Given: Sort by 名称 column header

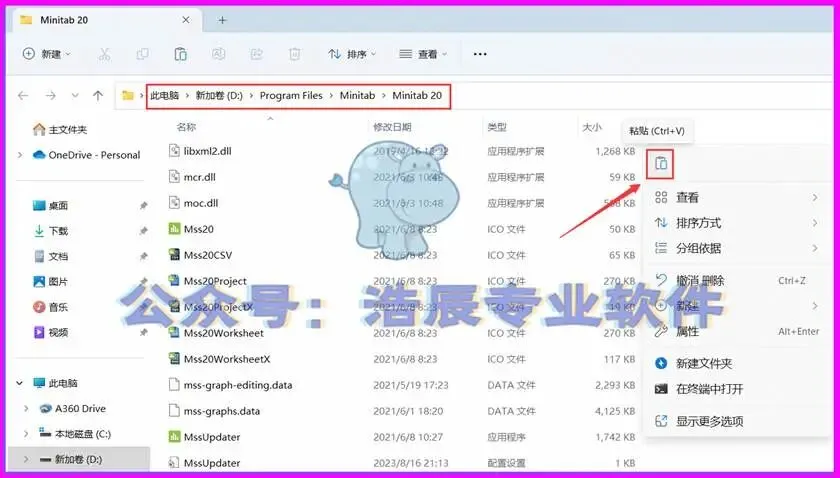Looking at the screenshot, I should 186,127.
